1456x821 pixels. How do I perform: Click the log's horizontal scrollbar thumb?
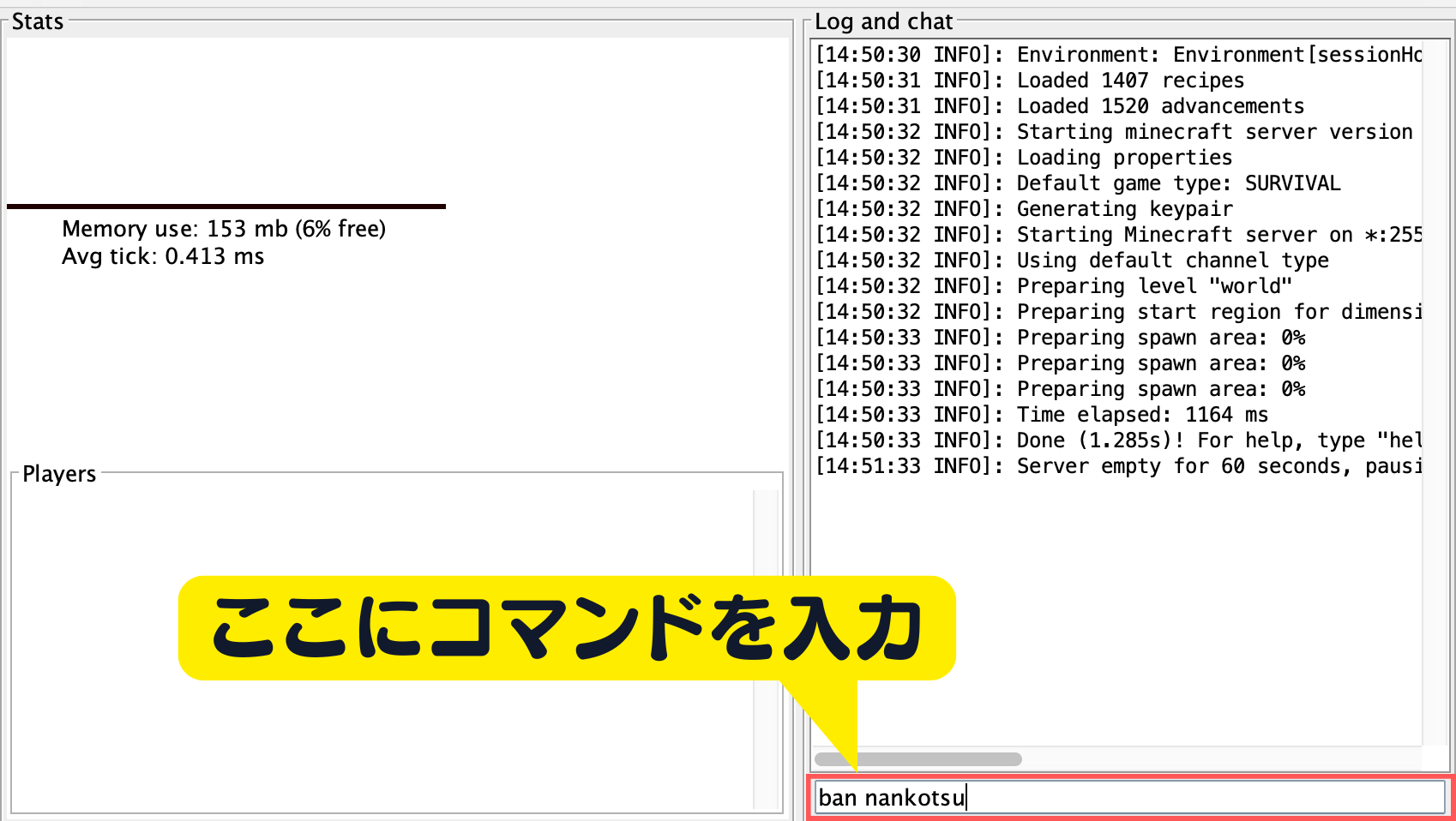(x=918, y=759)
